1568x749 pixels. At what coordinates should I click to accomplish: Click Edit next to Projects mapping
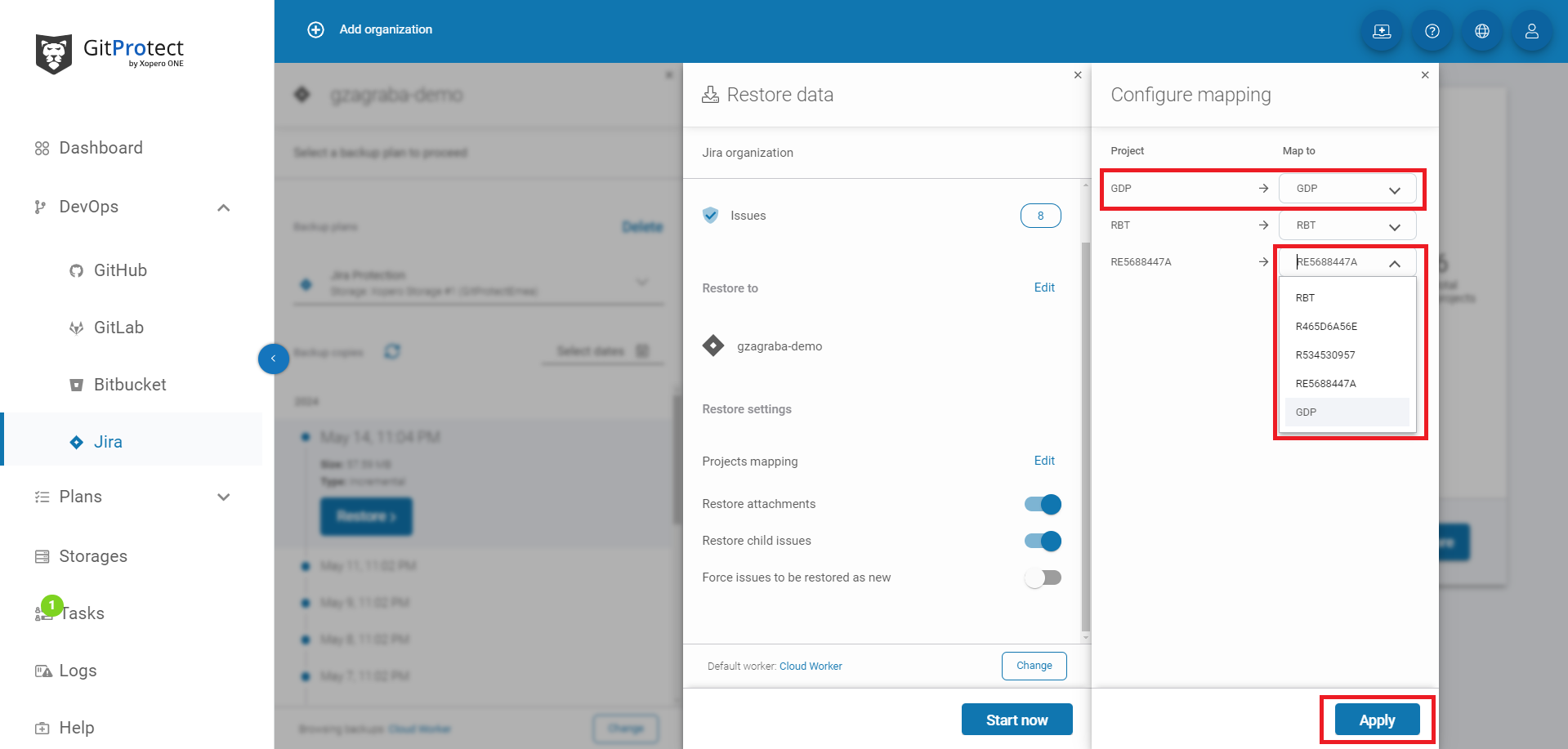1043,461
